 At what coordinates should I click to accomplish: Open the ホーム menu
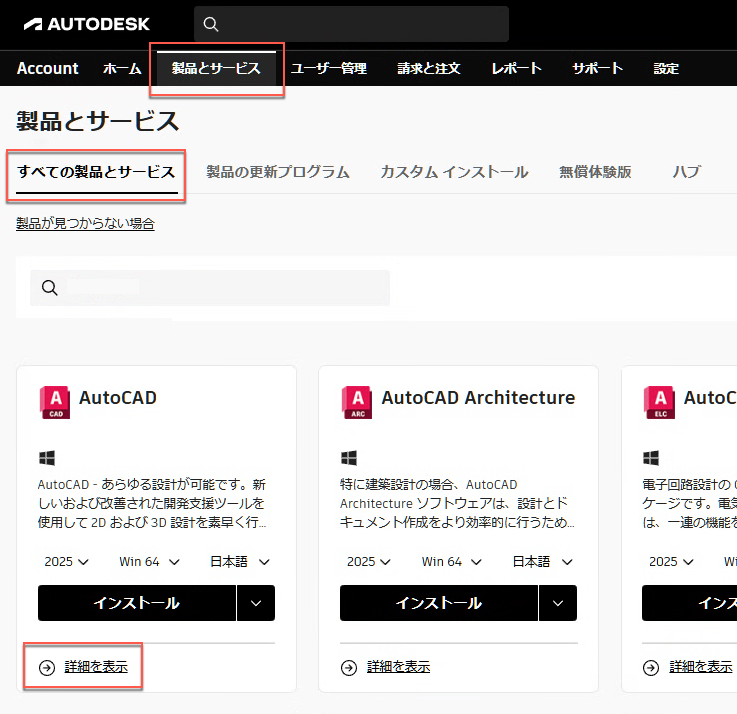coord(122,69)
